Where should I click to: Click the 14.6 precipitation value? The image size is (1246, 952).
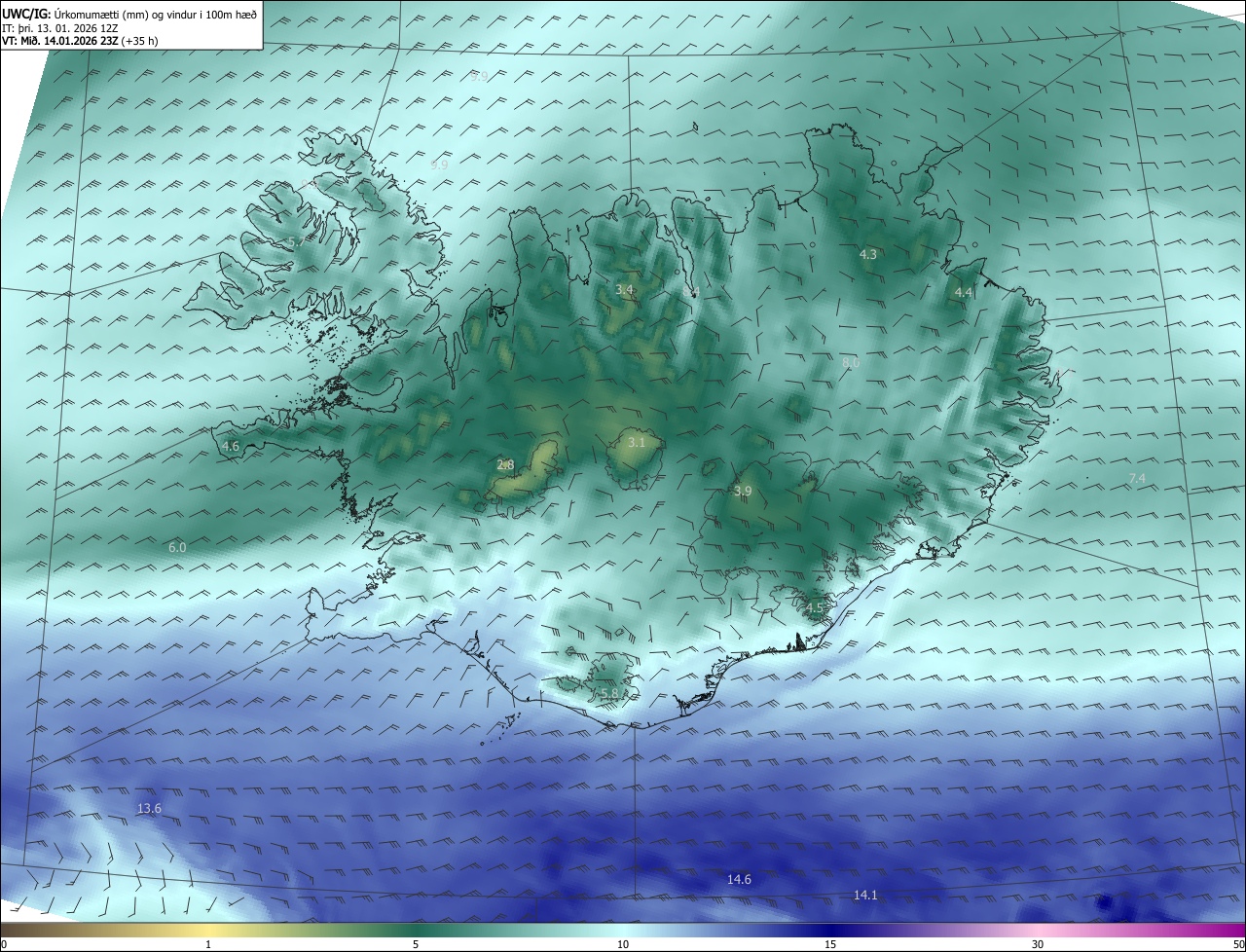(740, 880)
